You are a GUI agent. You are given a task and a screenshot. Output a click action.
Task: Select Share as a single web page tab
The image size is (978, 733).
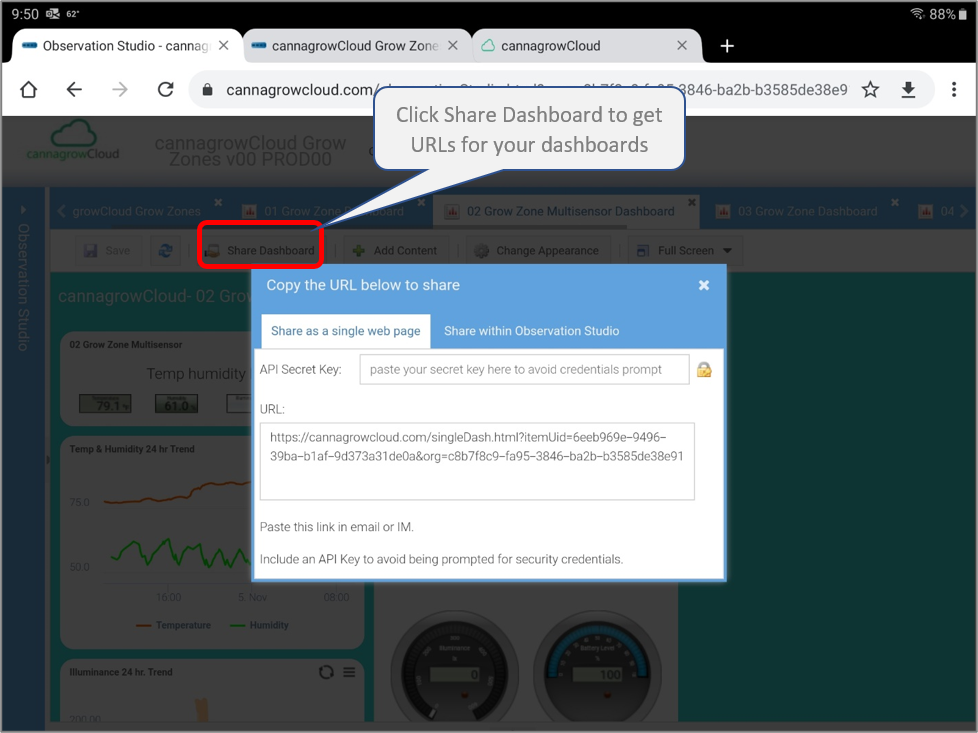pyautogui.click(x=345, y=331)
